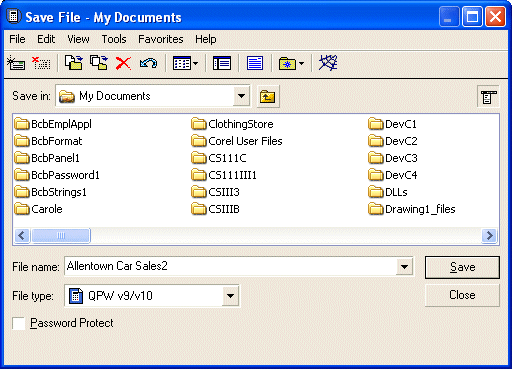This screenshot has width=512, height=369.
Task: Click the Favorites folder icon
Action: pyautogui.click(x=287, y=63)
